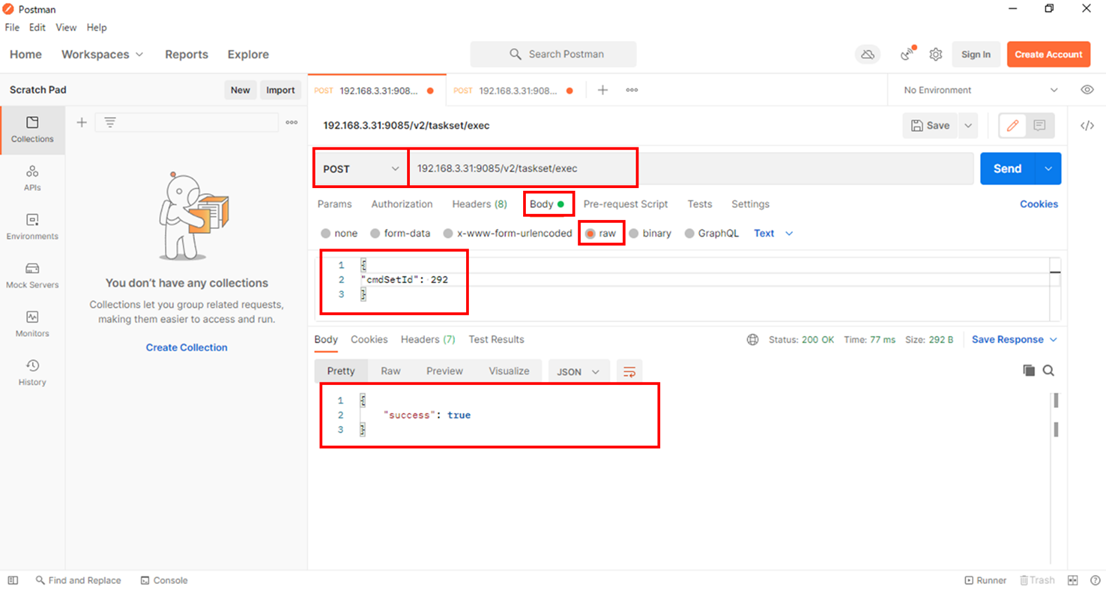This screenshot has height=590, width=1106.
Task: Open the code snippet panel icon
Action: click(1087, 126)
